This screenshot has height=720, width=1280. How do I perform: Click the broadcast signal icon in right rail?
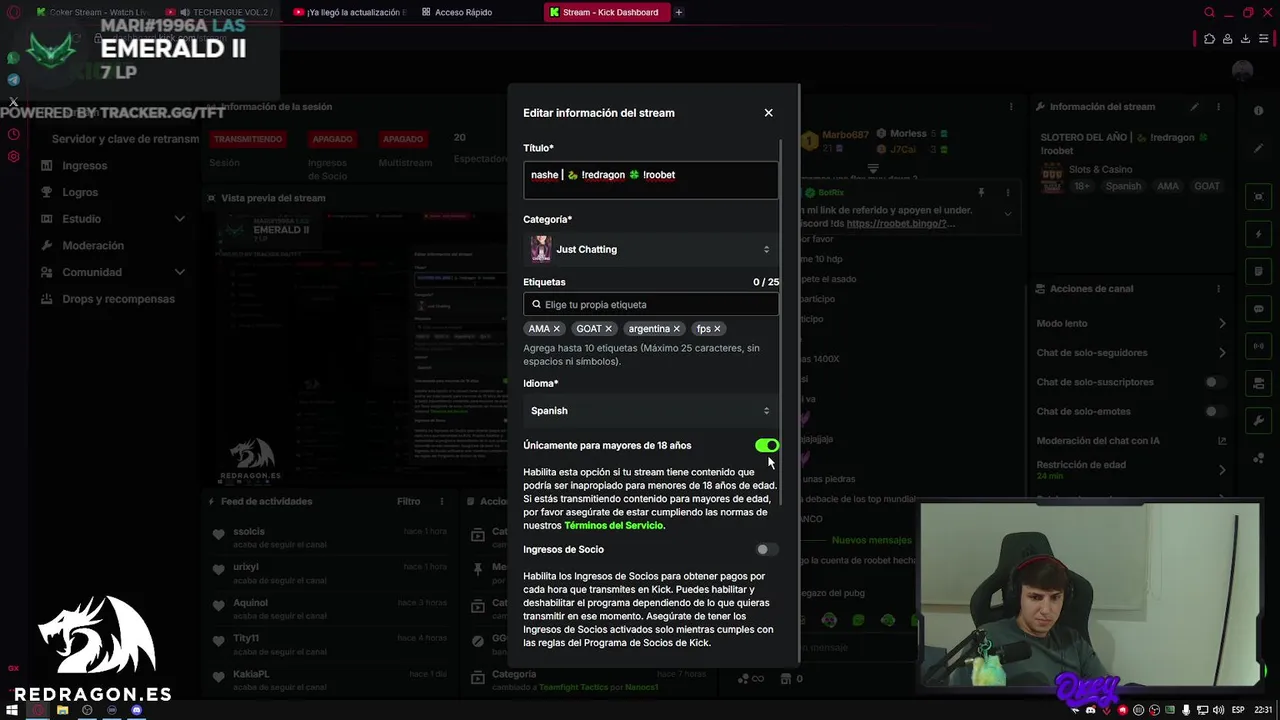pos(1259,346)
